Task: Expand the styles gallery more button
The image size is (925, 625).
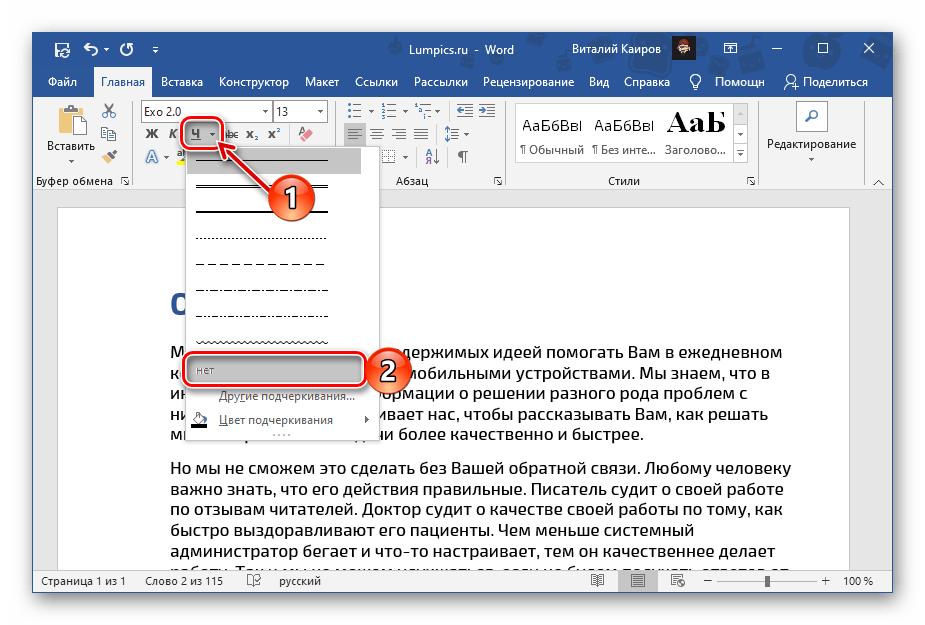Action: tap(740, 153)
